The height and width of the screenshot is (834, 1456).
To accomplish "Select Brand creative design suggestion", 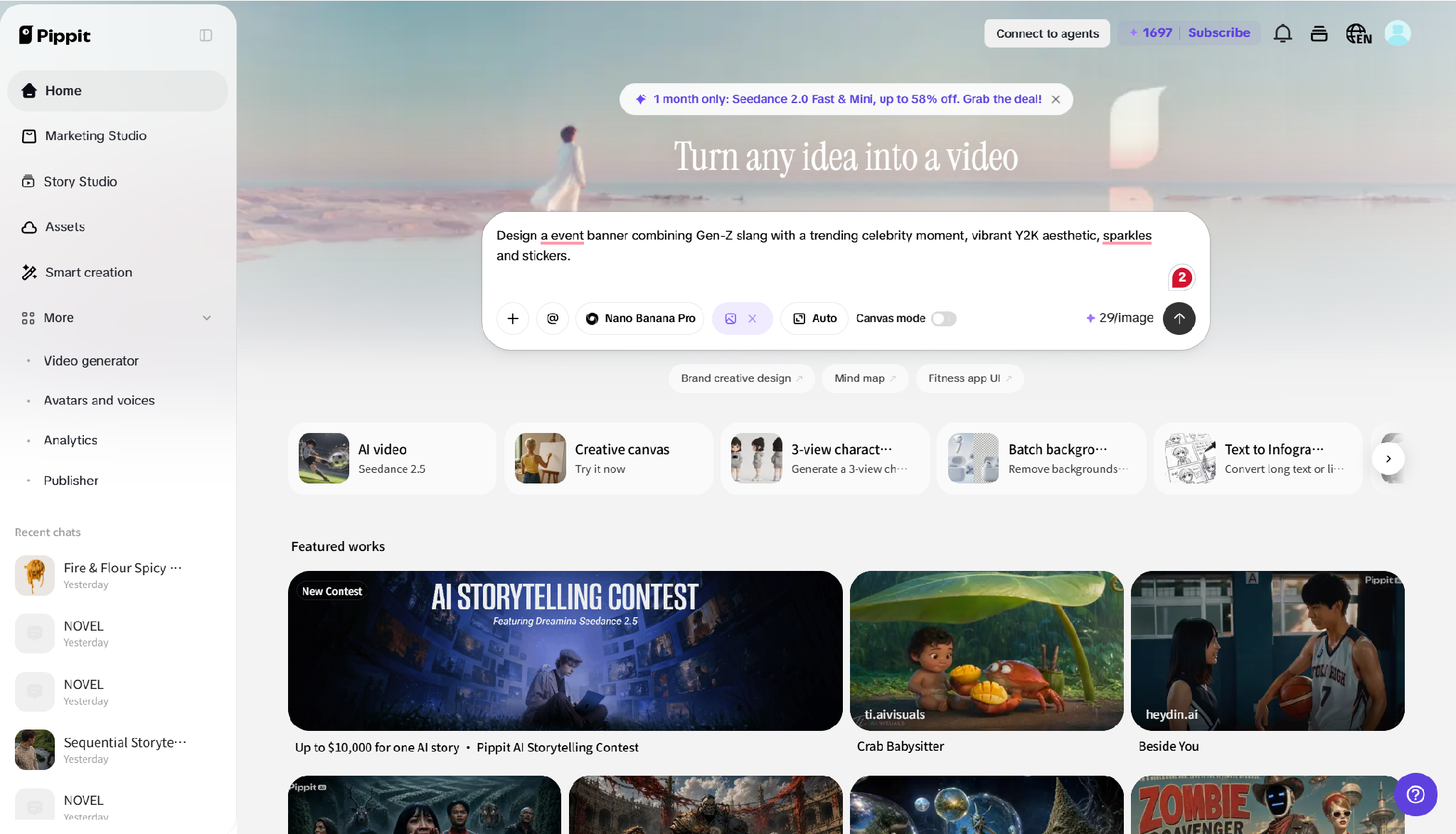I will [742, 378].
